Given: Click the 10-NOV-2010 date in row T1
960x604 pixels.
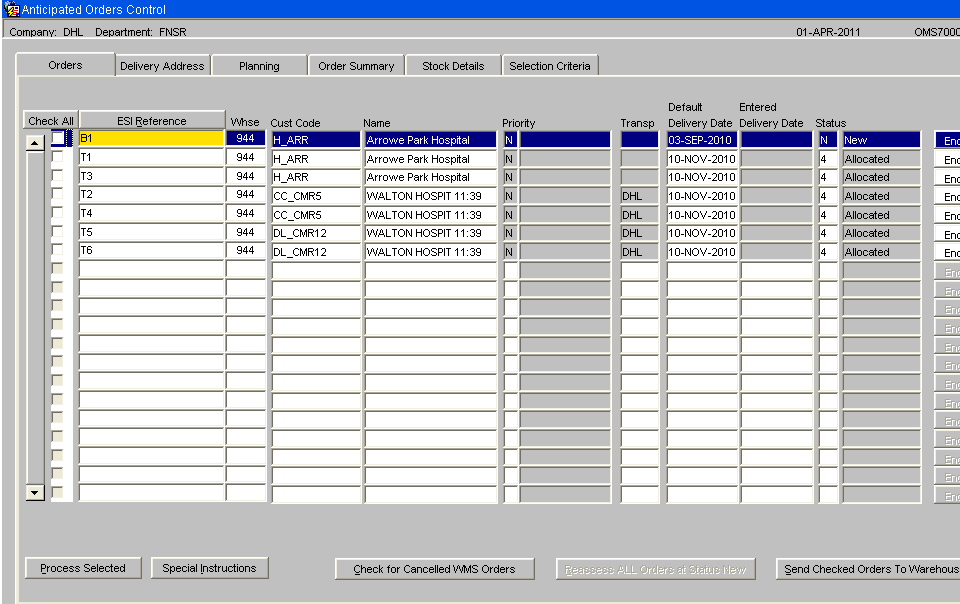Looking at the screenshot, I should 702,159.
